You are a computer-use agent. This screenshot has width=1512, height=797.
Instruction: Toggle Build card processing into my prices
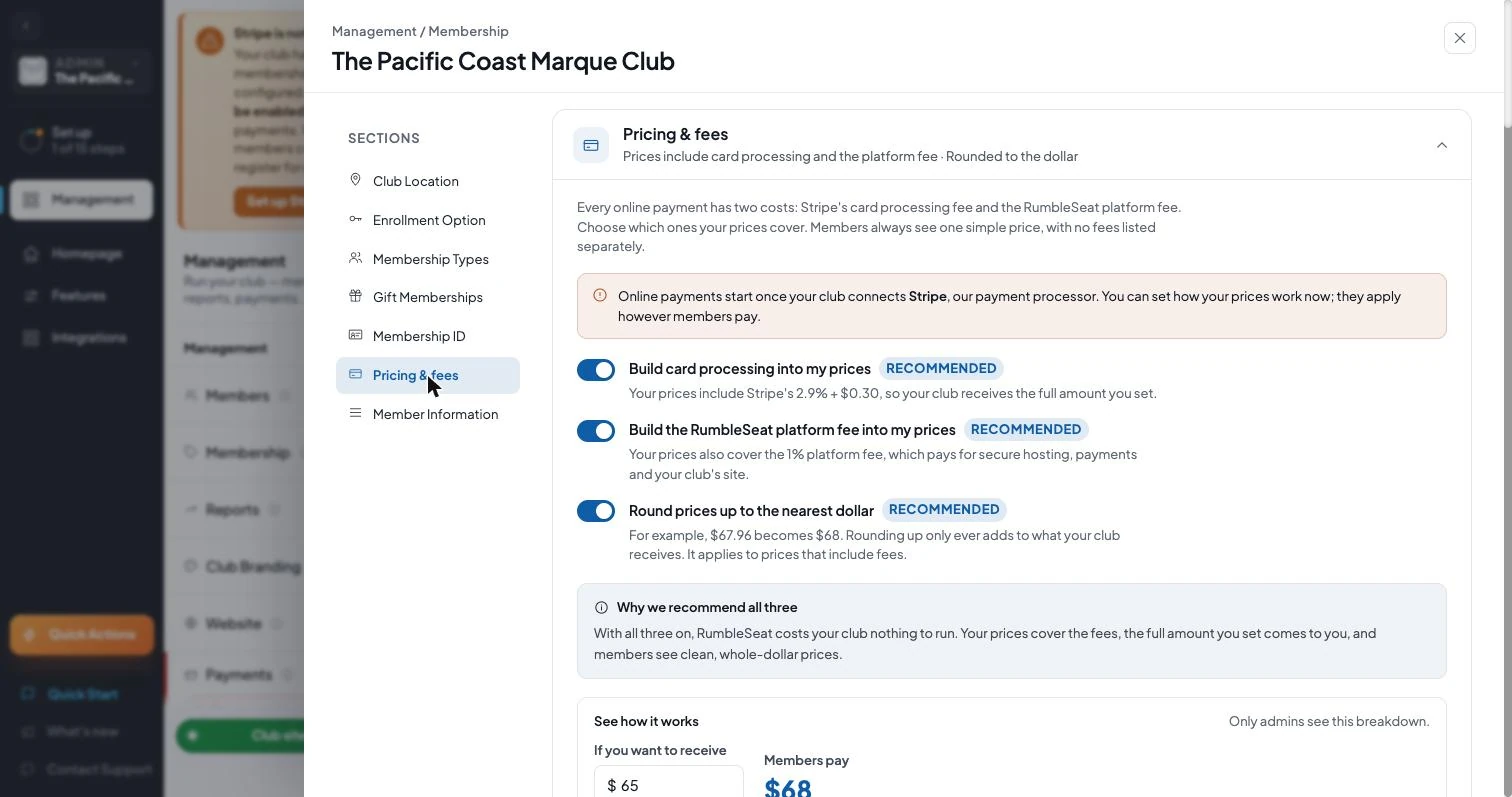point(596,370)
